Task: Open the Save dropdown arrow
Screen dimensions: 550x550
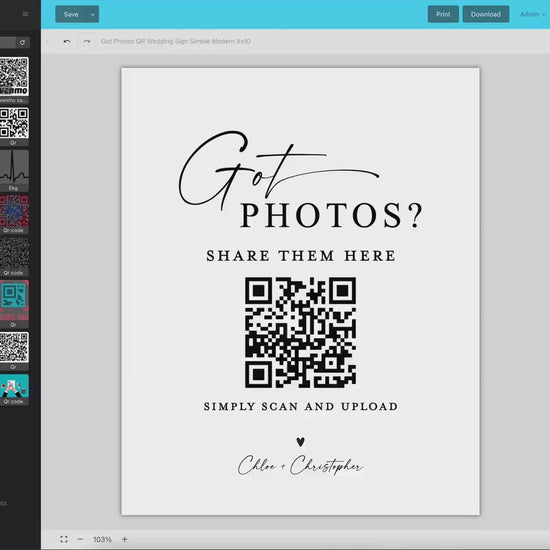Action: click(93, 14)
